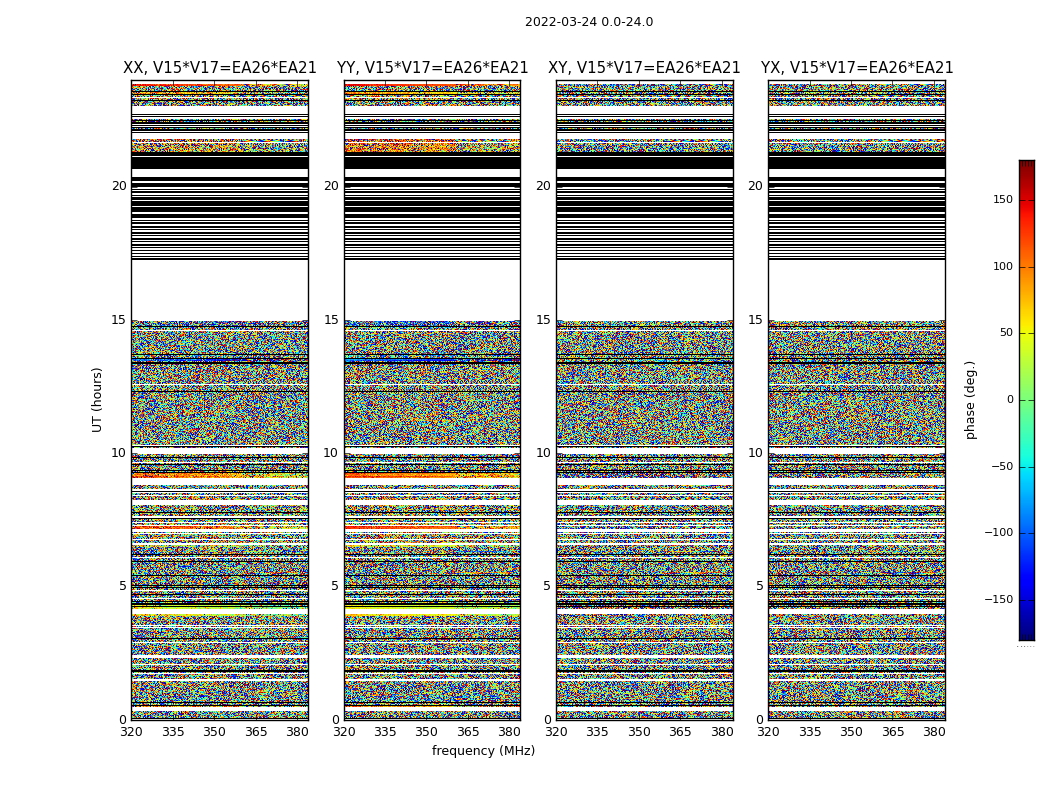Click the 20 hour tick of YY panel

(331, 186)
